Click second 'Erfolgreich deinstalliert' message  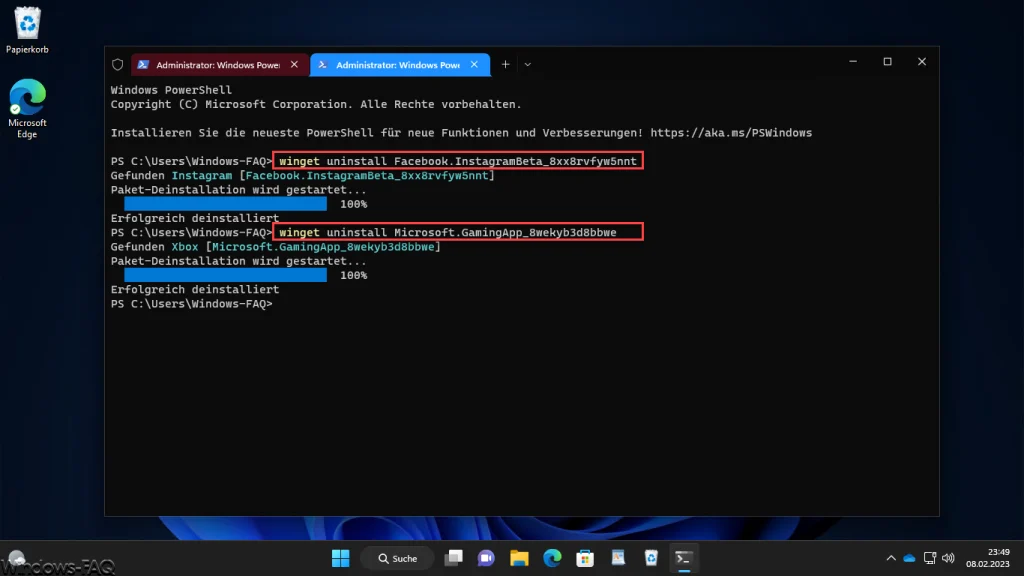pyautogui.click(x=195, y=289)
